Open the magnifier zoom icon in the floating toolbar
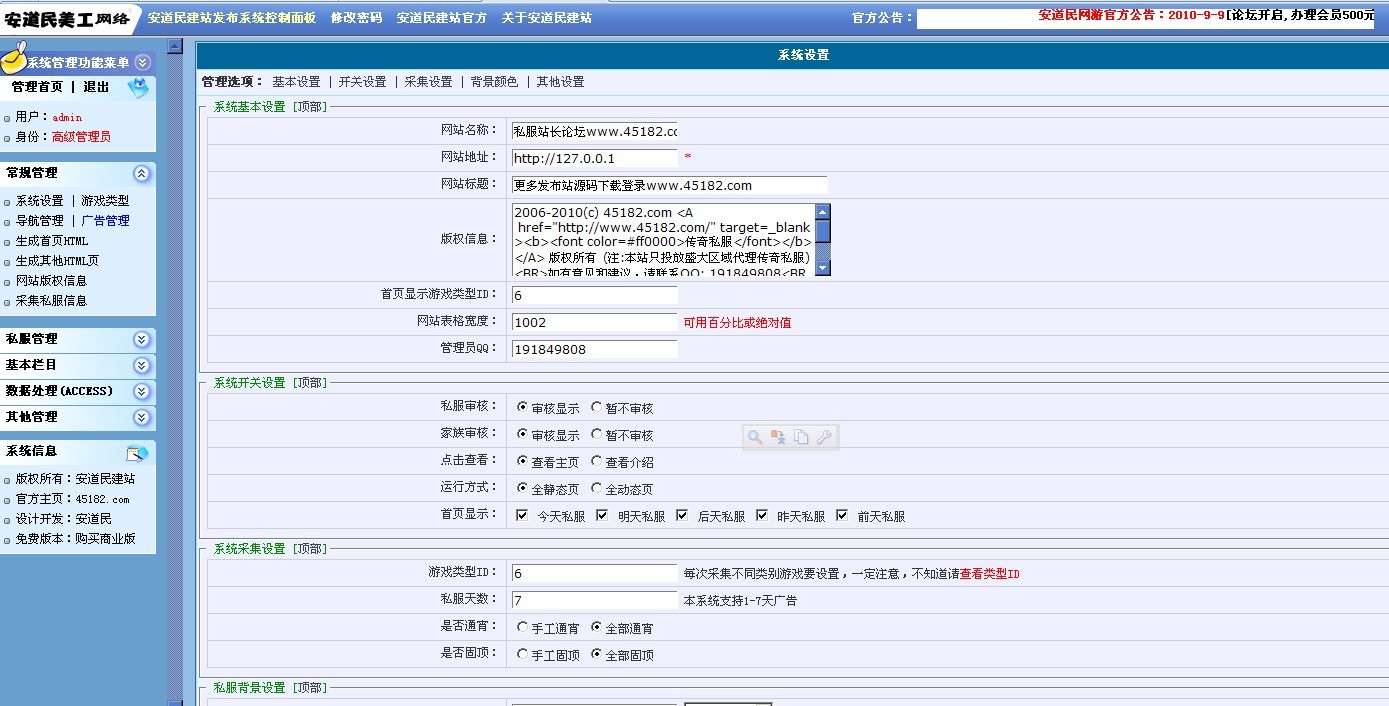The image size is (1389, 706). [x=754, y=436]
